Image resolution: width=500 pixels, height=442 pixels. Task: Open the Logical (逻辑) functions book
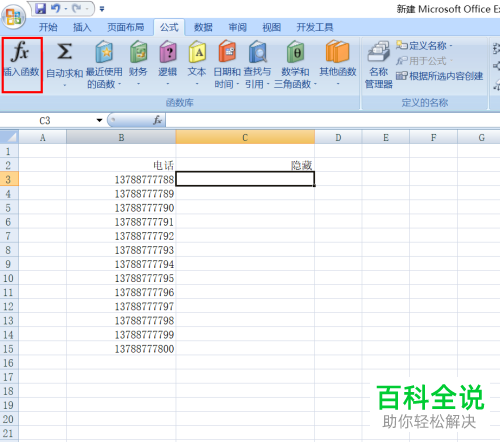[x=167, y=64]
